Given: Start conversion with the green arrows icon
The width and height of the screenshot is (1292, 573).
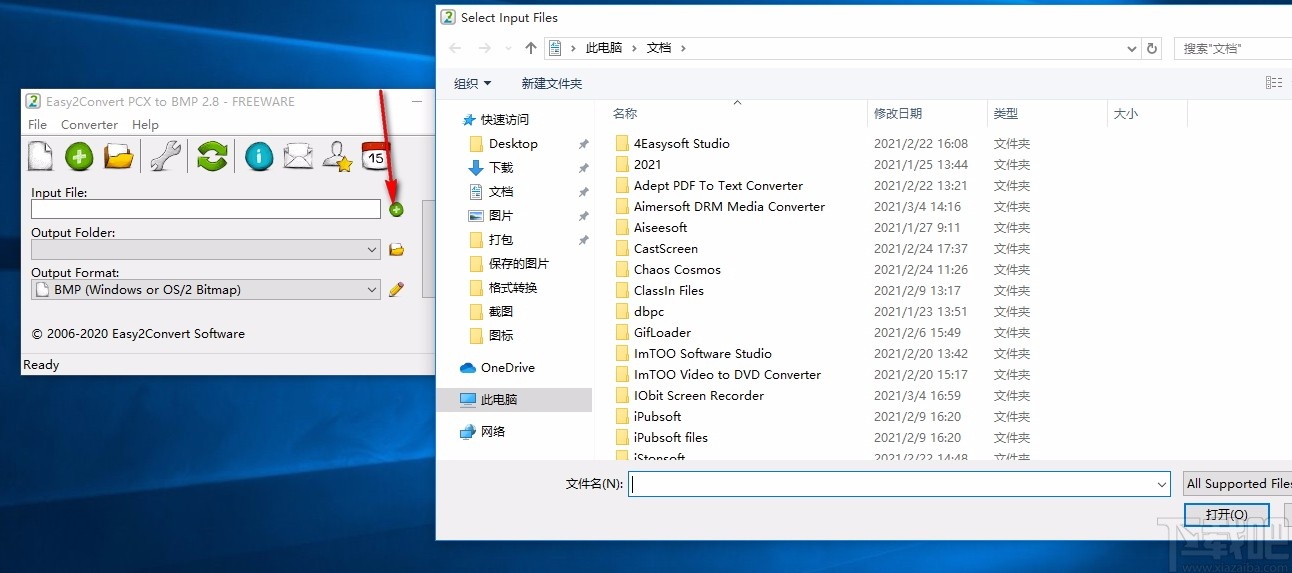Looking at the screenshot, I should [212, 156].
